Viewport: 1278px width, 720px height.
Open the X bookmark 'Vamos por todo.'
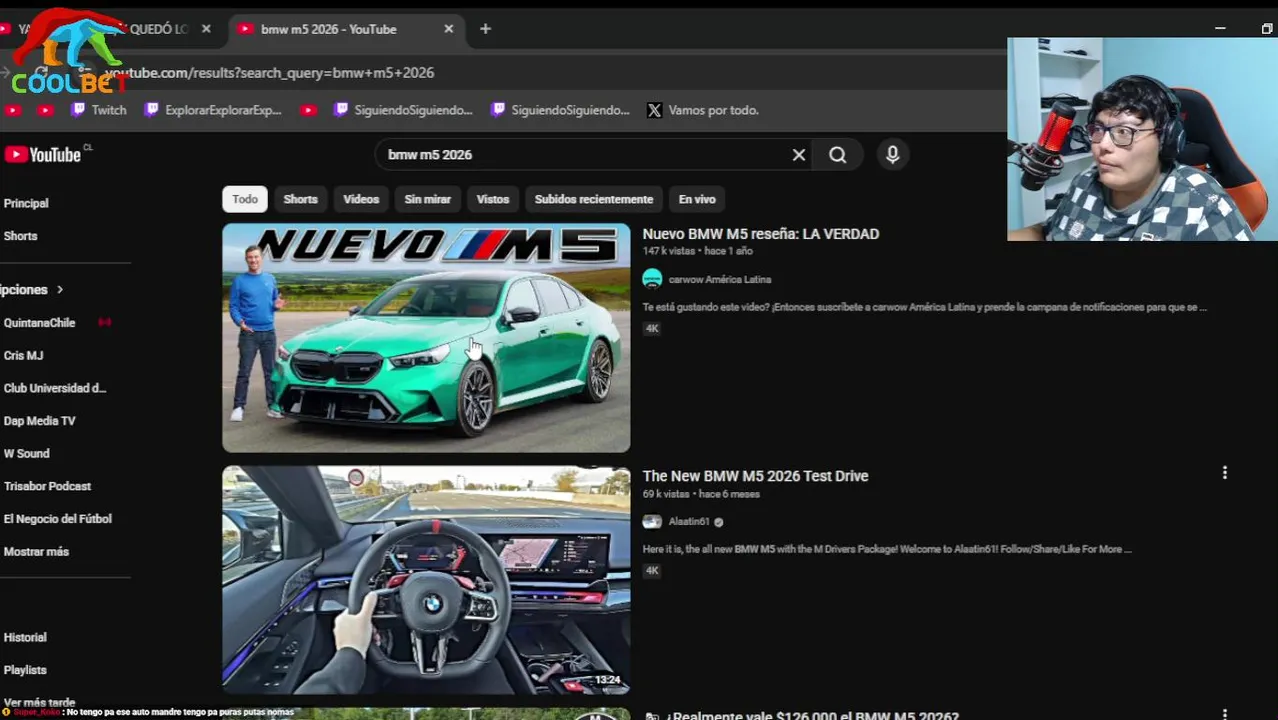(x=703, y=110)
